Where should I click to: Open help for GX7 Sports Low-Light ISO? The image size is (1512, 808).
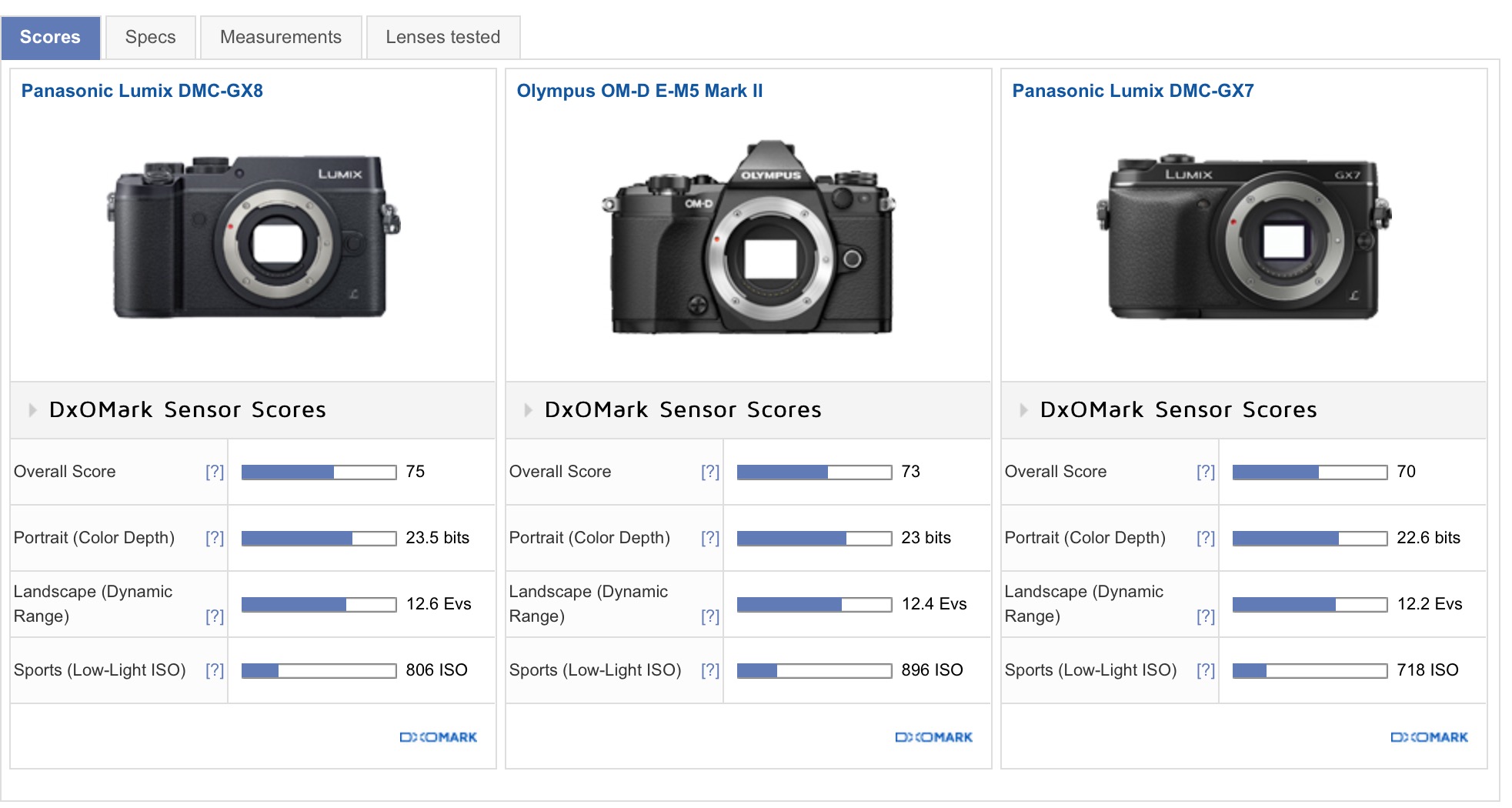point(1205,670)
